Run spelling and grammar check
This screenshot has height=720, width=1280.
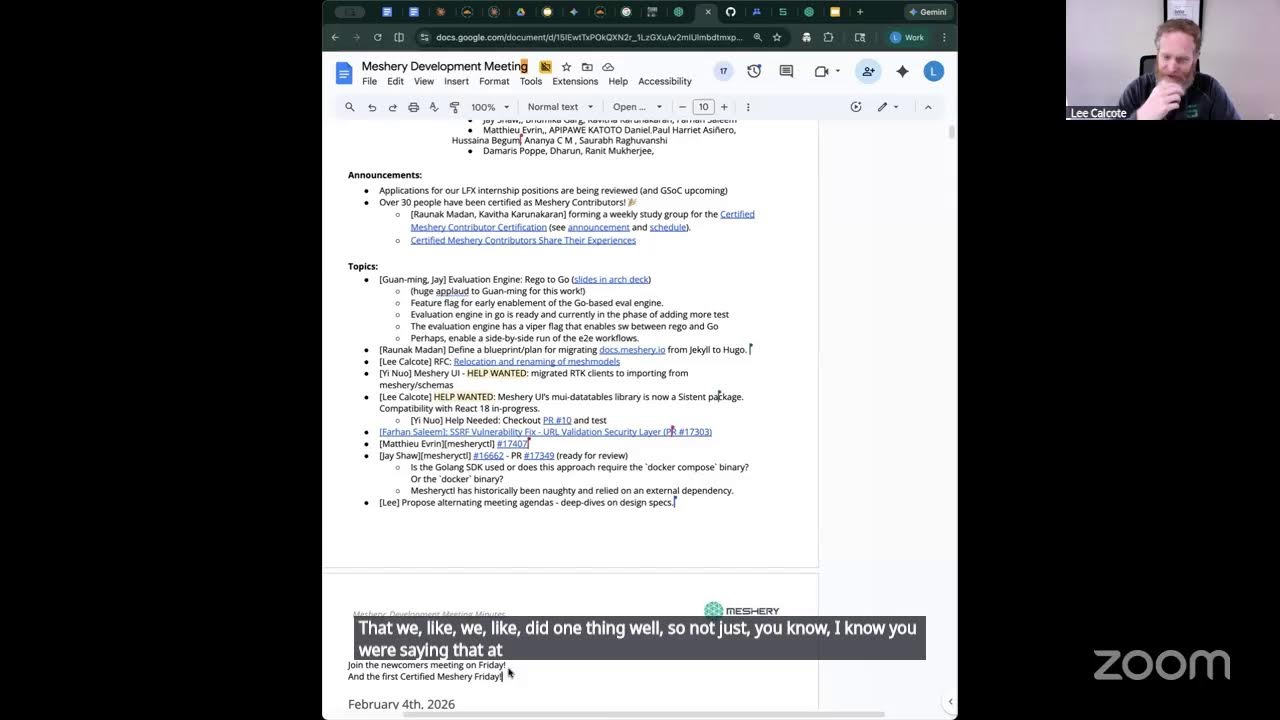tap(434, 107)
